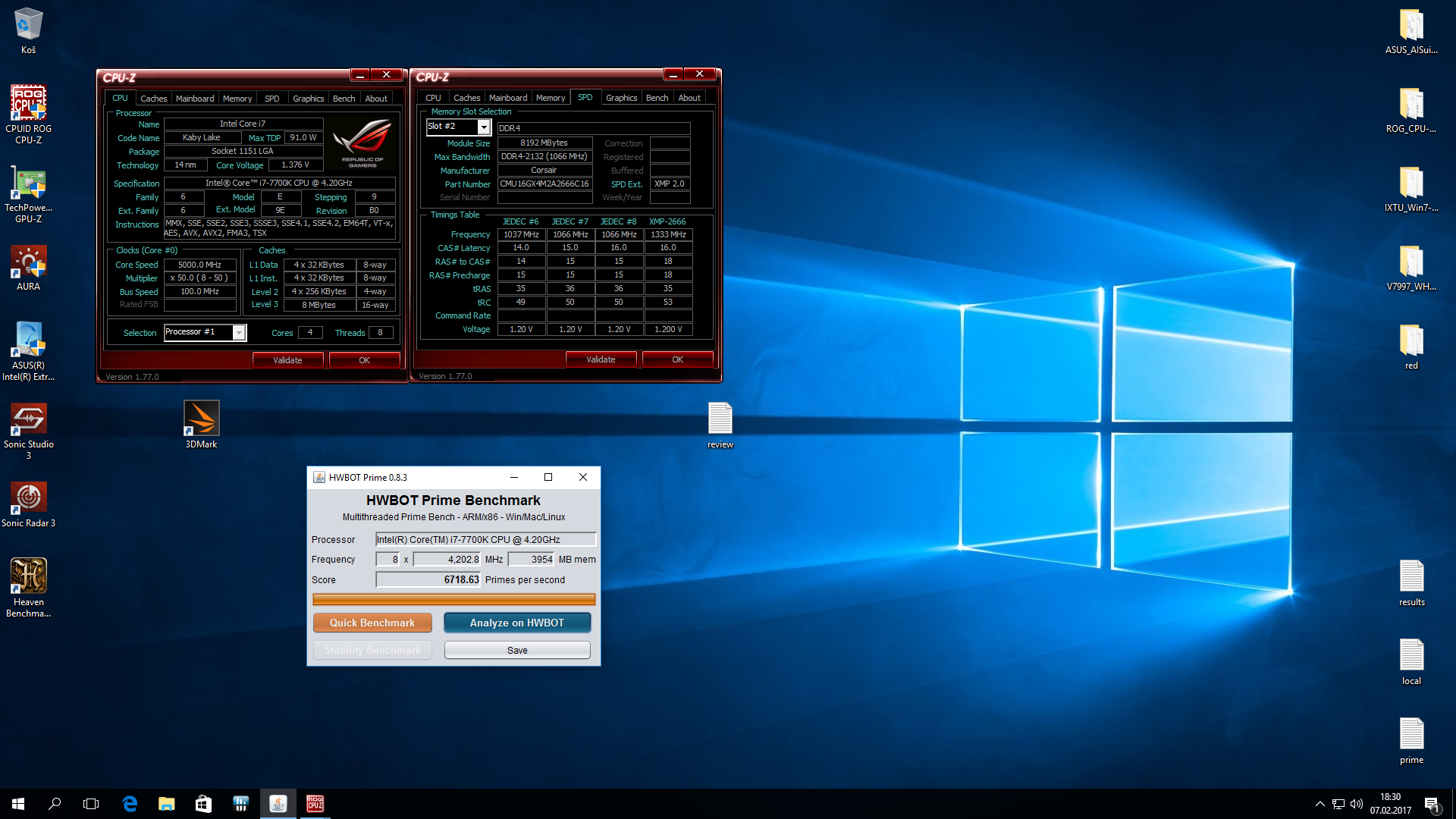Open the review text file on desktop
Screen dimensions: 1456x819
(720, 425)
